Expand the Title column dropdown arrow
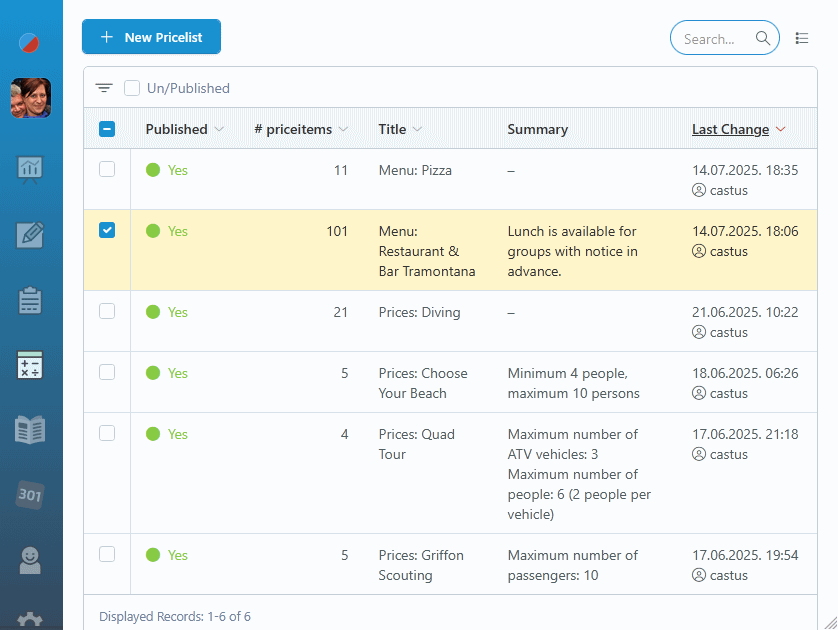The width and height of the screenshot is (838, 630). tap(417, 130)
